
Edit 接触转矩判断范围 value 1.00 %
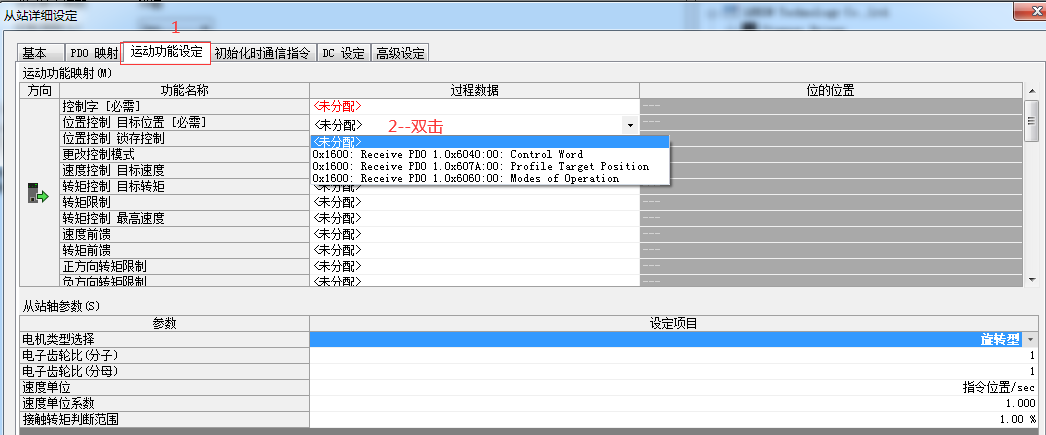(674, 419)
